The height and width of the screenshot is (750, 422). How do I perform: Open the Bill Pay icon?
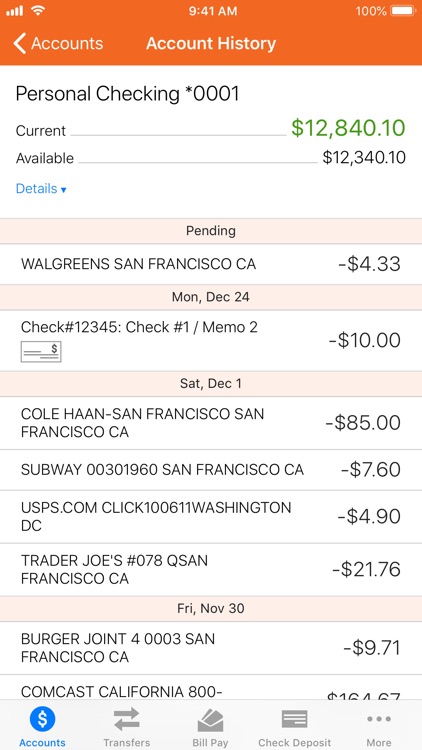click(x=210, y=720)
